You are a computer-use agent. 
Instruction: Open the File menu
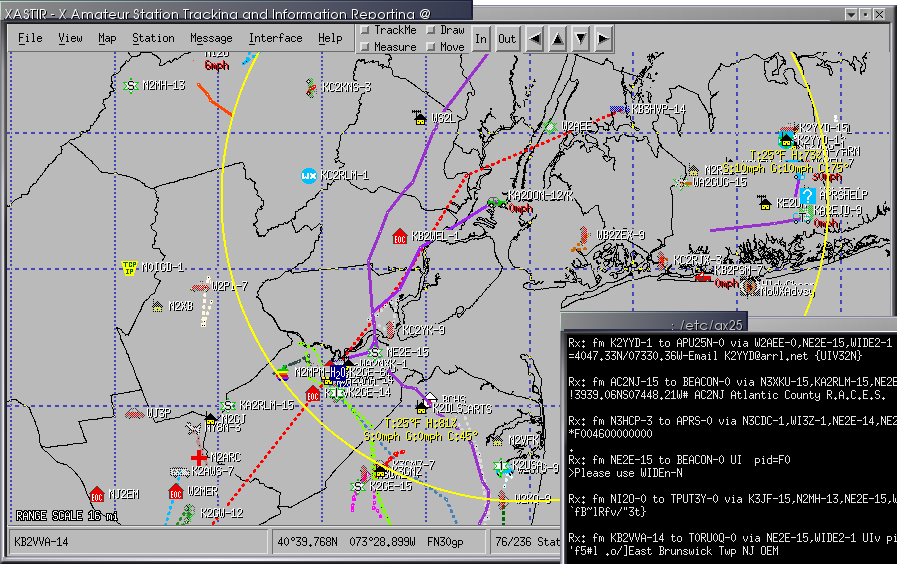[x=30, y=38]
